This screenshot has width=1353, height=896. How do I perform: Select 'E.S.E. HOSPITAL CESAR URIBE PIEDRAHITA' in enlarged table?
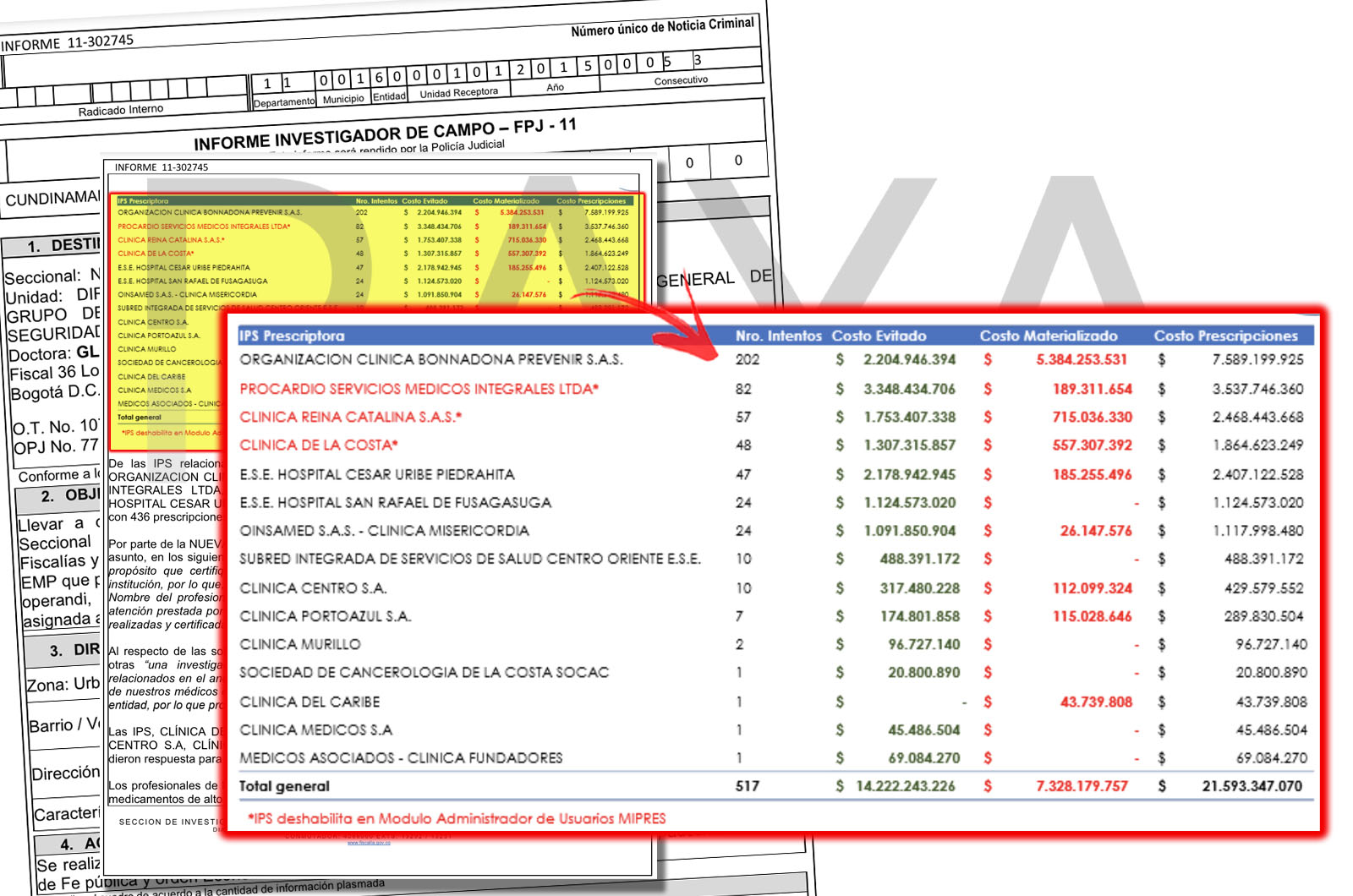coord(377,474)
